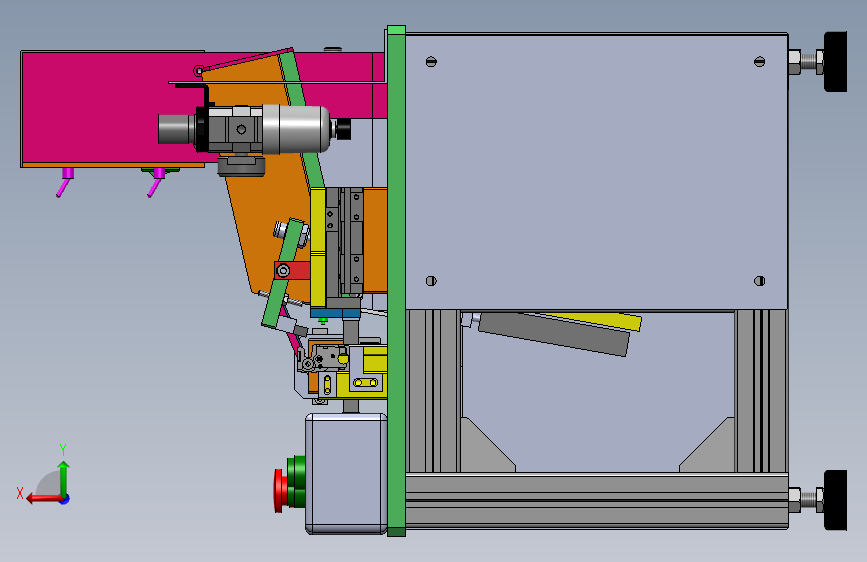Select the angled dark grey plate inside frame

click(553, 334)
